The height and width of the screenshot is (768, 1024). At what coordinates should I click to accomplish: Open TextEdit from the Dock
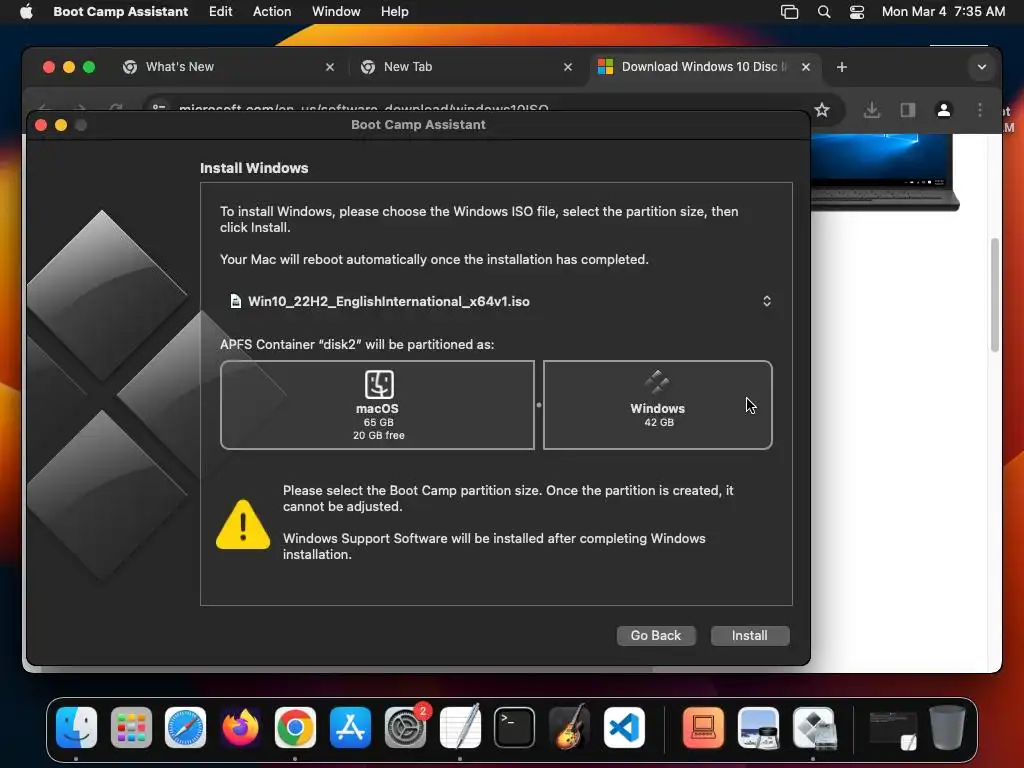pos(460,727)
